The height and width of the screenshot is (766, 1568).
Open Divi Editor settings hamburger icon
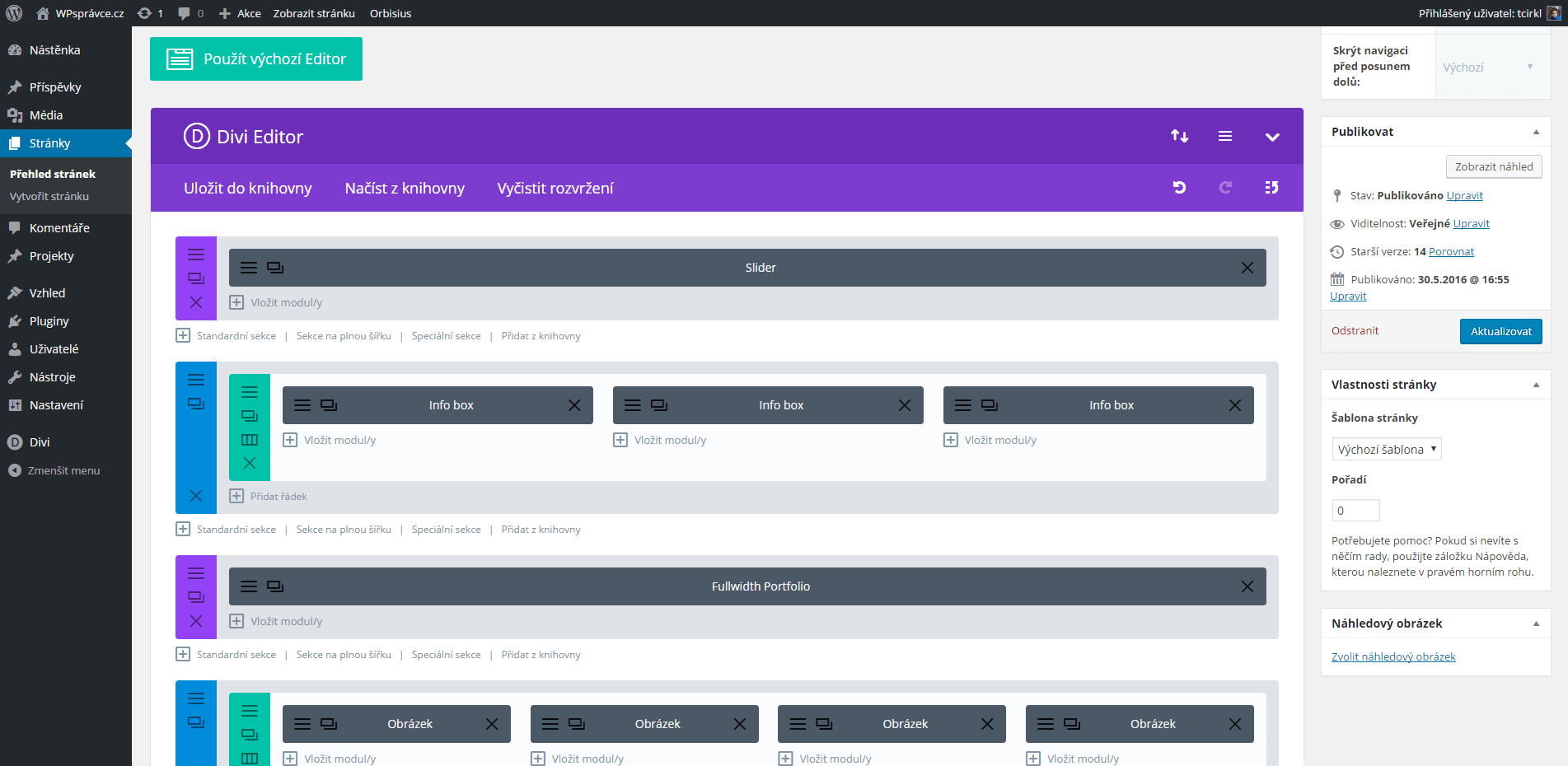pos(1225,137)
